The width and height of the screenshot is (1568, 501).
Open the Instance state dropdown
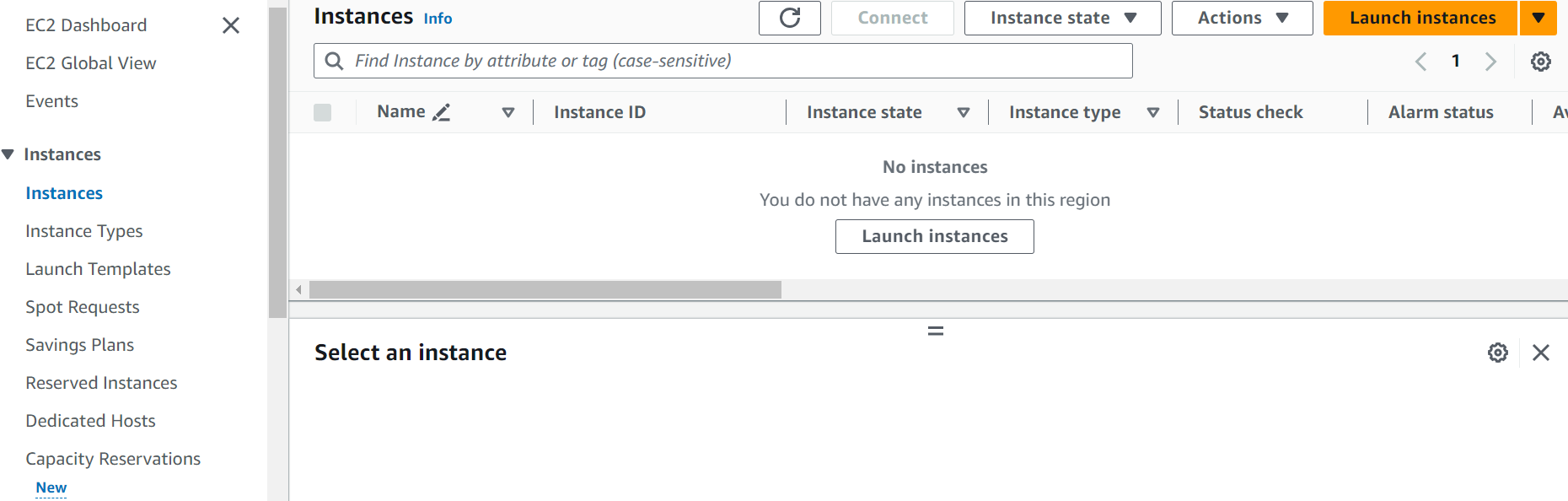[x=1062, y=18]
